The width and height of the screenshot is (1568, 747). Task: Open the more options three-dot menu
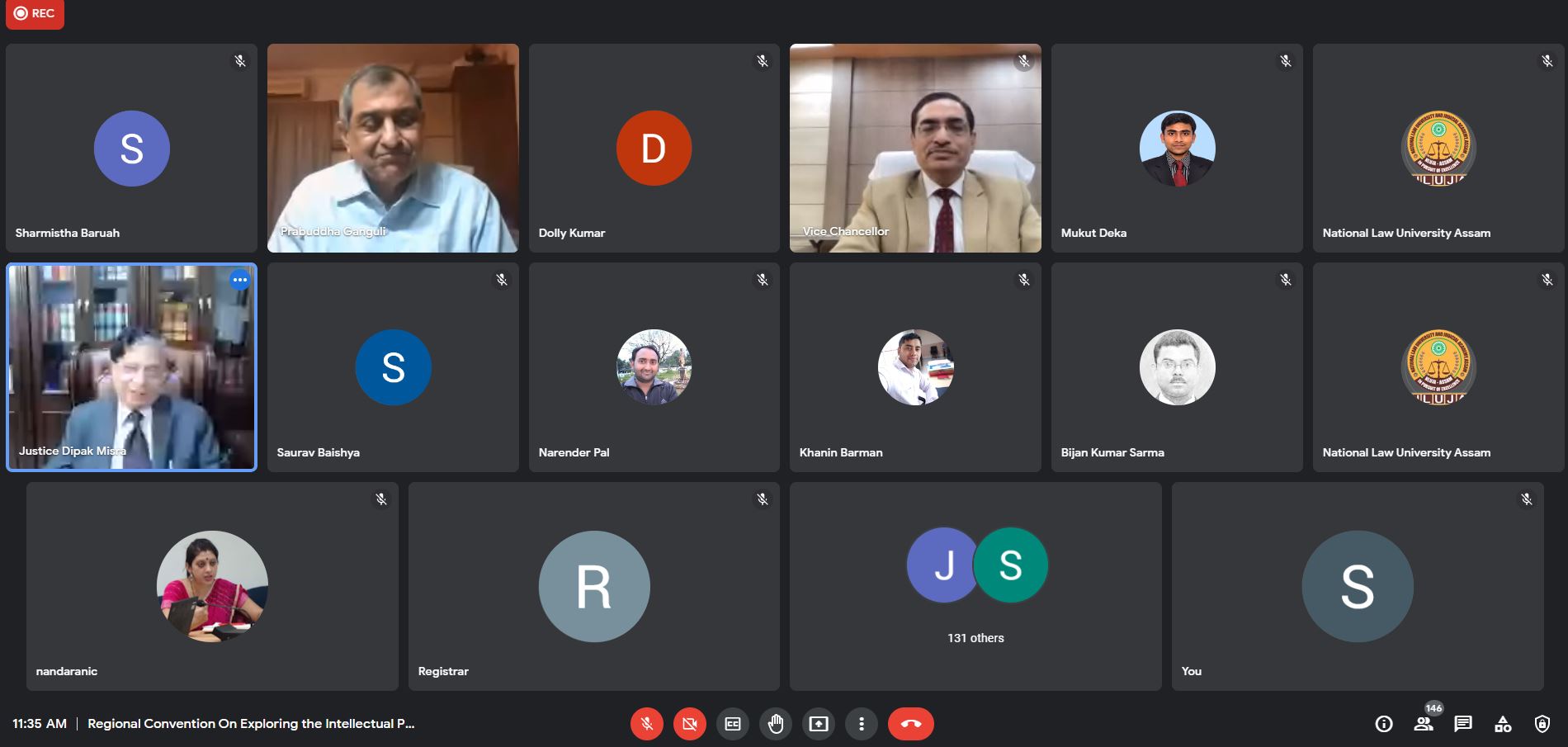pyautogui.click(x=862, y=724)
